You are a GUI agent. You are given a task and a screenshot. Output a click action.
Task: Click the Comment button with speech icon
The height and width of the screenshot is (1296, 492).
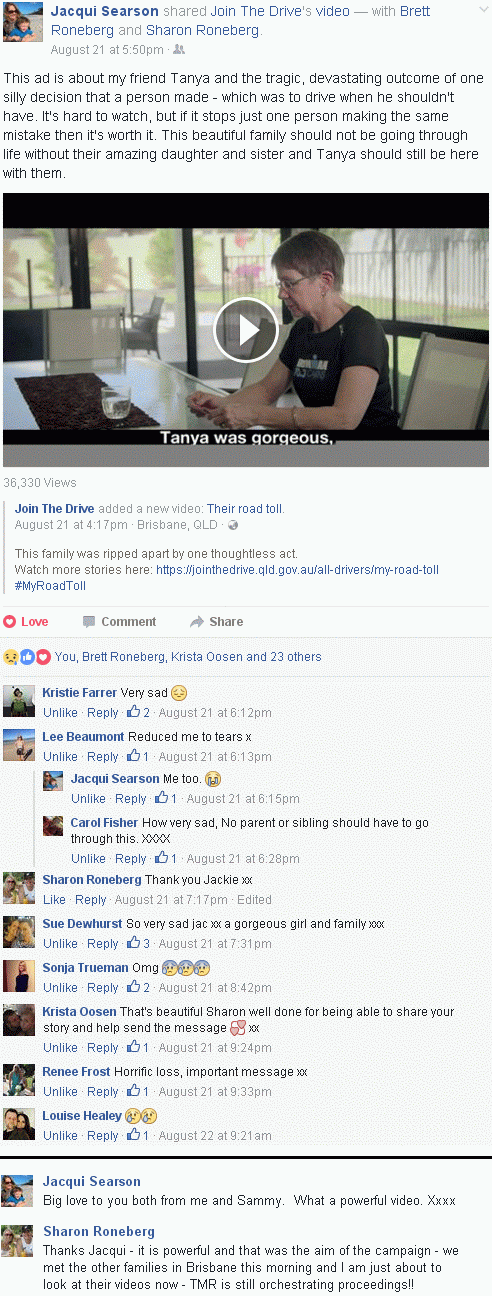pos(119,621)
